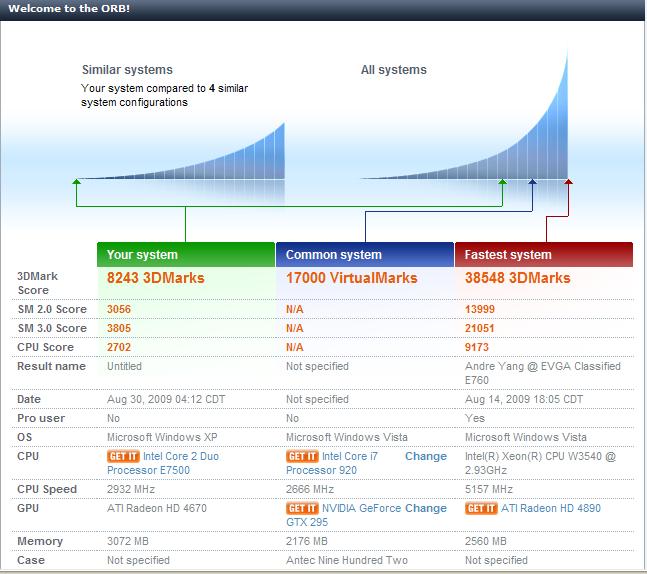Click Yes in the Pro user row
647x574 pixels.
[x=475, y=418]
